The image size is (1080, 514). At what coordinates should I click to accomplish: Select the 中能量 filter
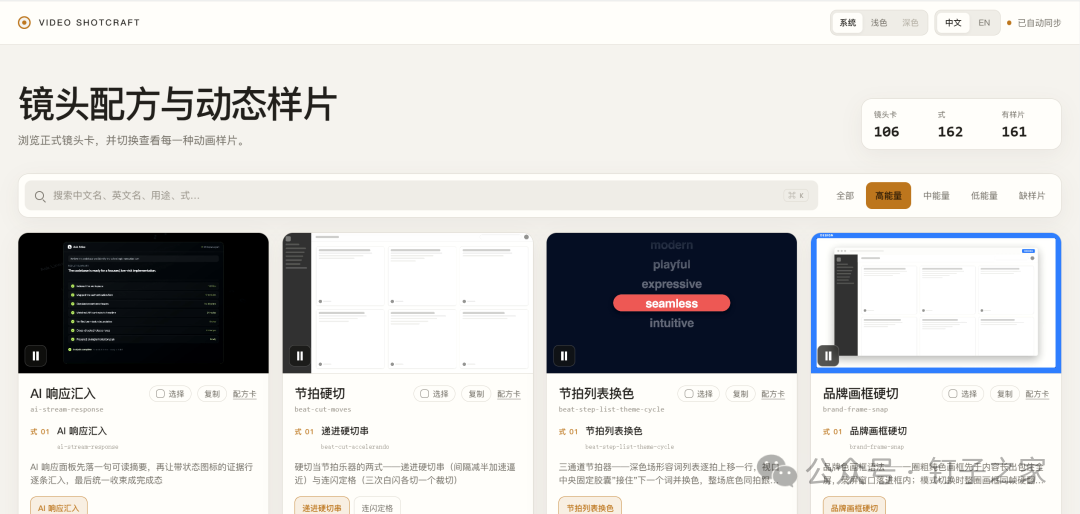936,196
